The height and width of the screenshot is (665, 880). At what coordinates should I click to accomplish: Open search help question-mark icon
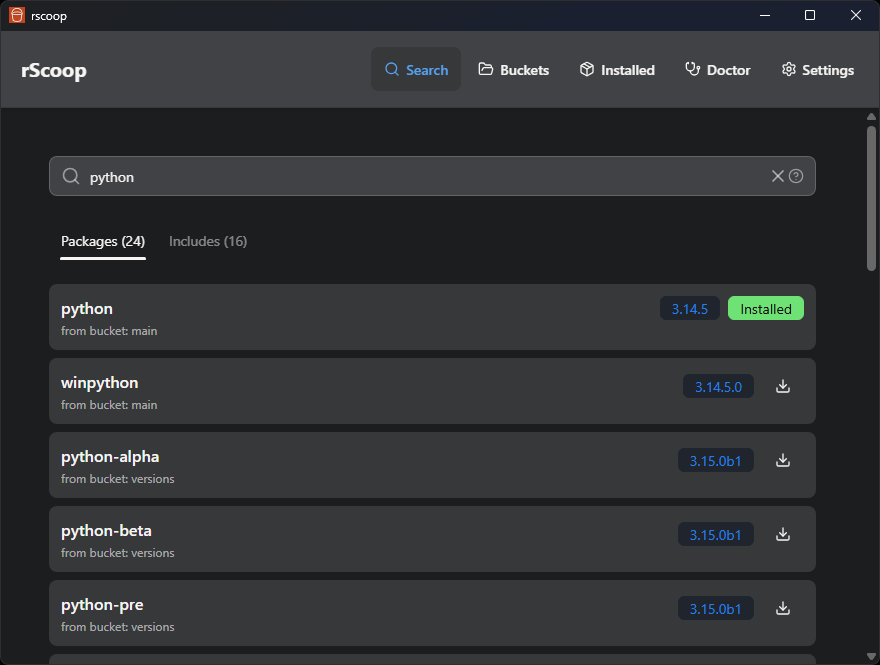(x=796, y=176)
